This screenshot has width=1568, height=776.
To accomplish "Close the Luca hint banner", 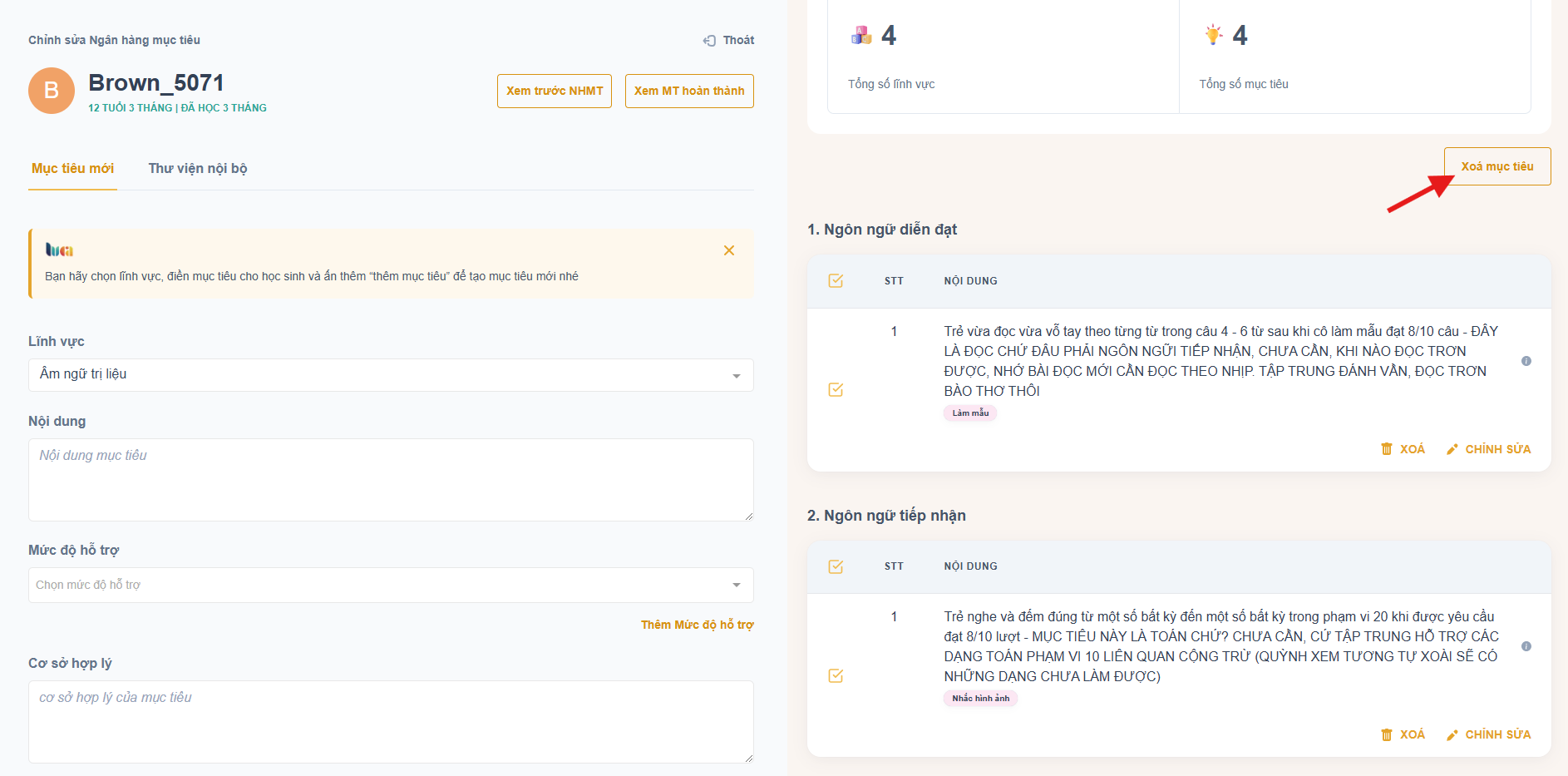I will pos(729,250).
